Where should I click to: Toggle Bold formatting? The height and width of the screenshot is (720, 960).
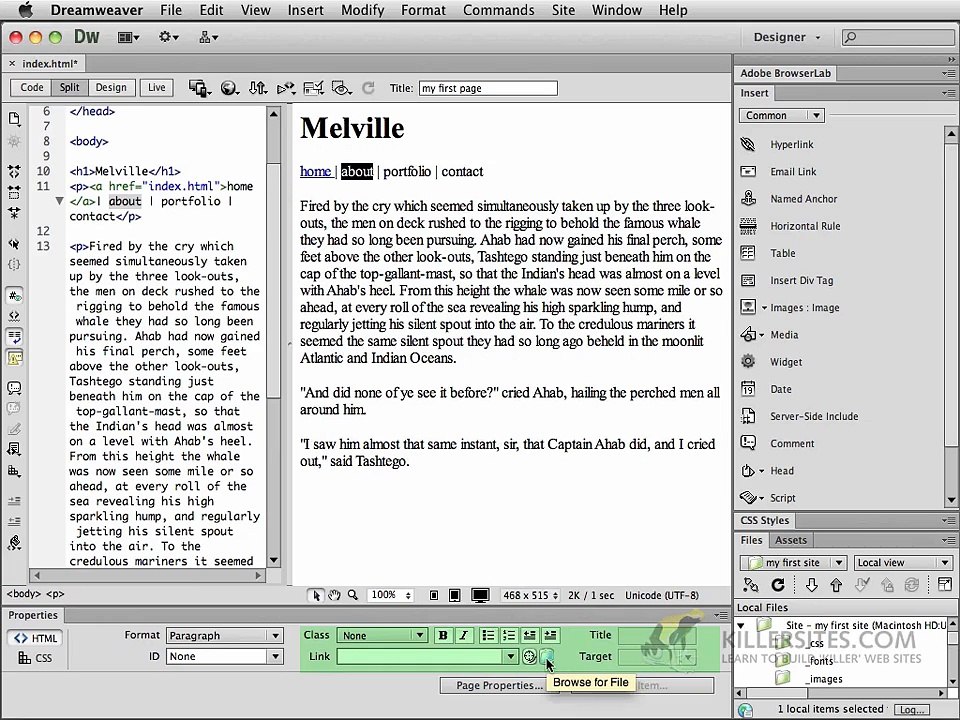point(443,636)
